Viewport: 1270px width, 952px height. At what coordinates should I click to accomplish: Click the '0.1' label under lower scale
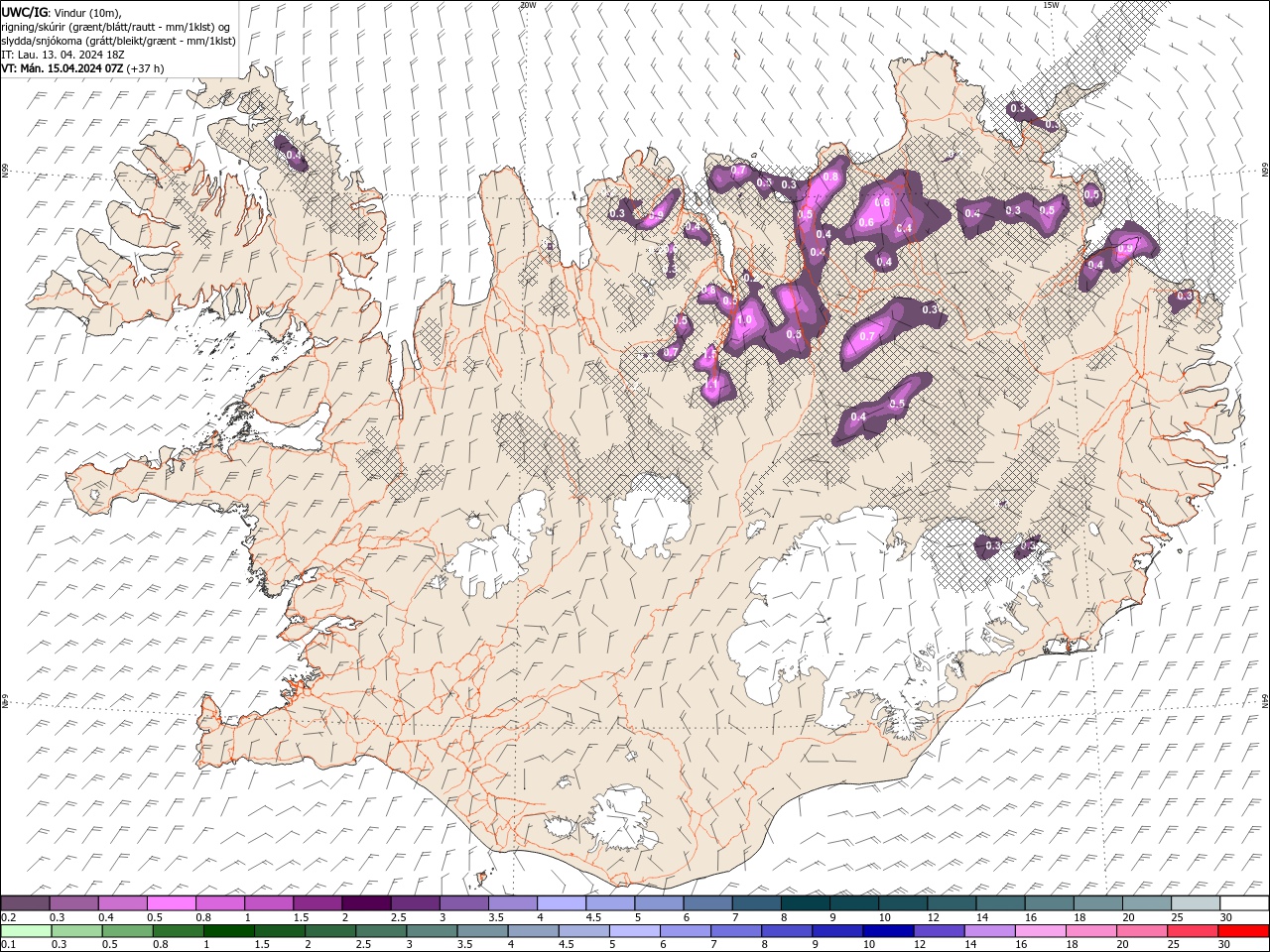pos(9,945)
